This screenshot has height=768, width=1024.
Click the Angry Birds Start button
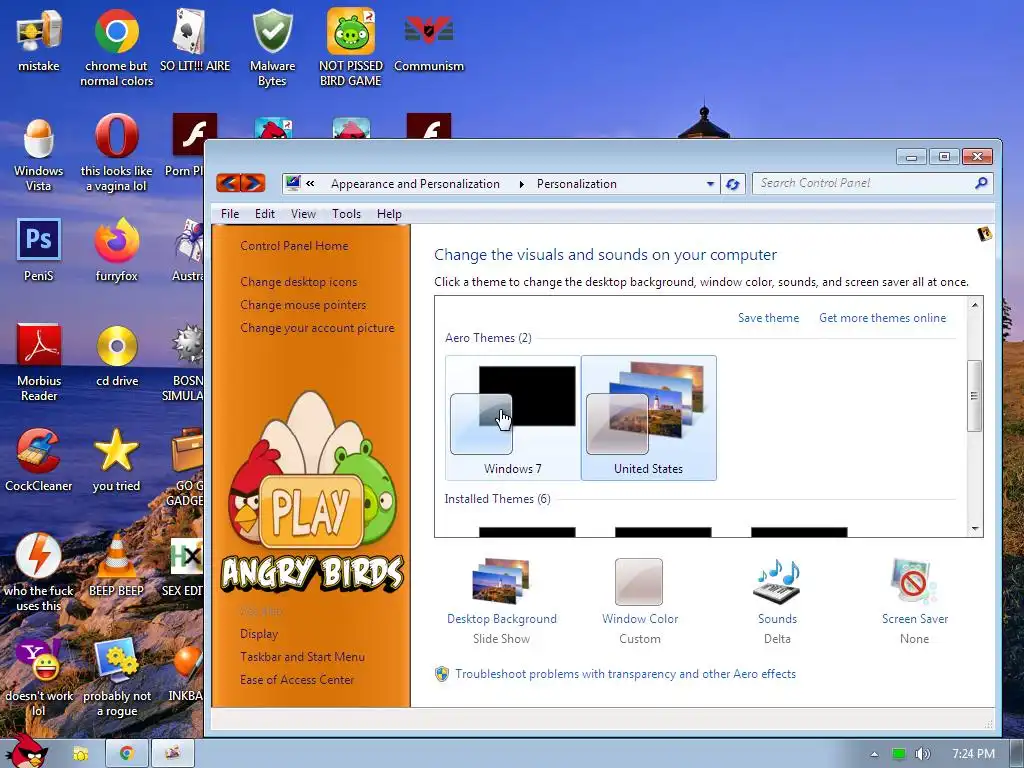pyautogui.click(x=25, y=750)
